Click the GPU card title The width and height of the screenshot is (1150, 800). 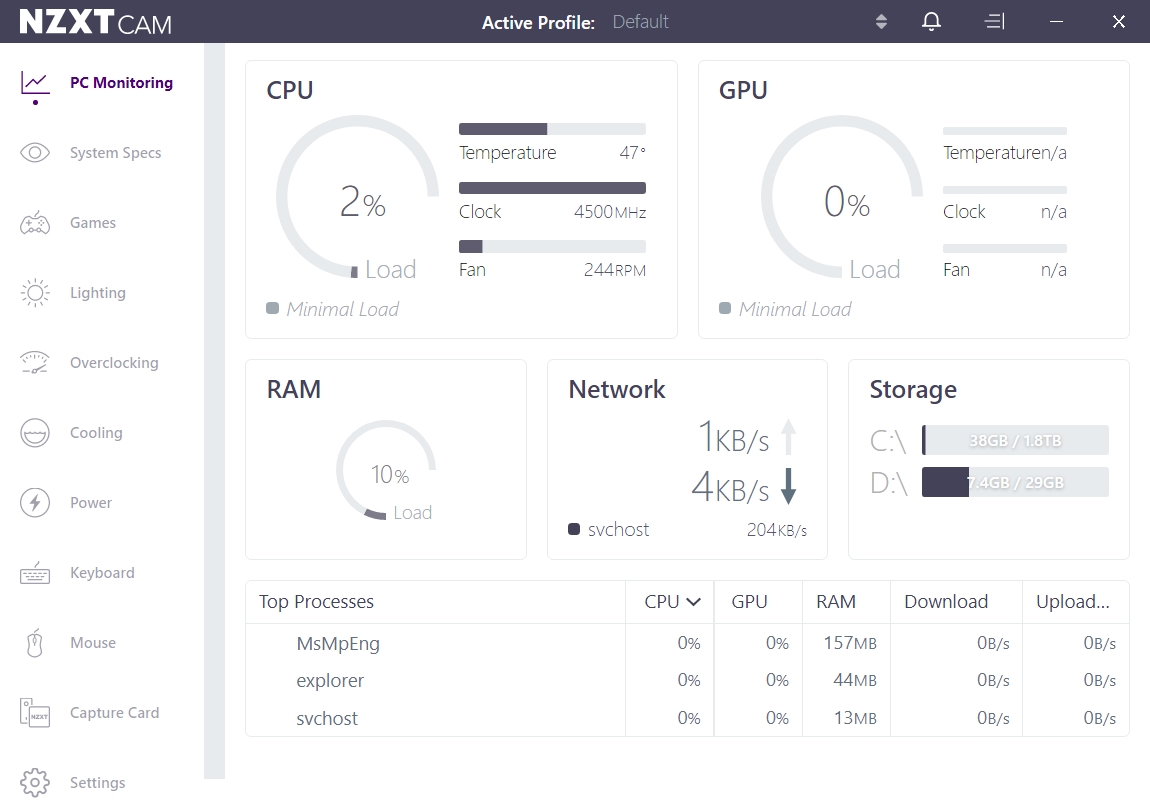(x=743, y=90)
